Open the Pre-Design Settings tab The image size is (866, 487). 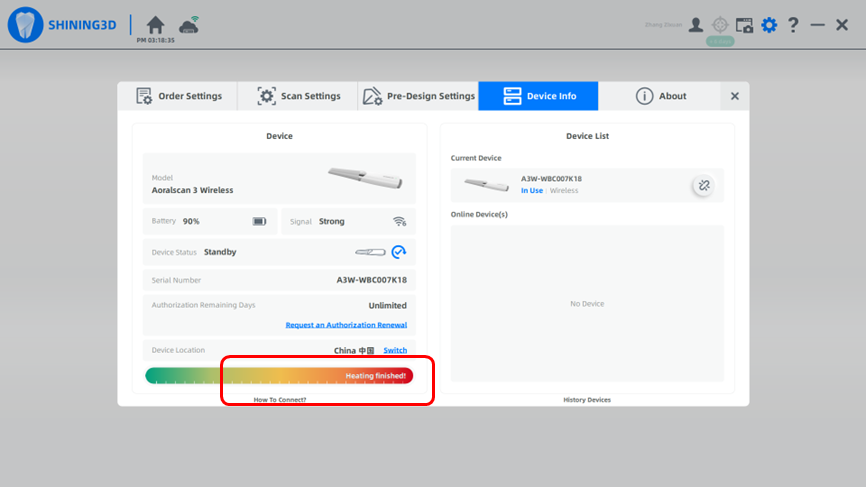[x=418, y=96]
